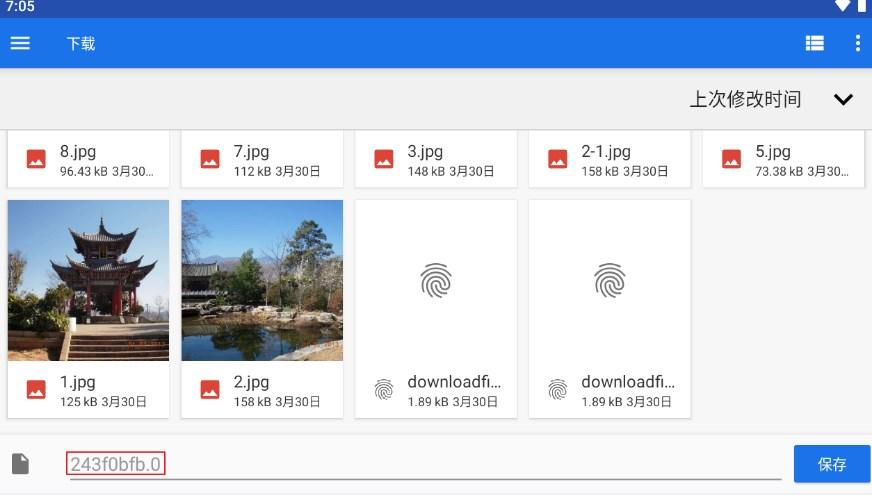The height and width of the screenshot is (495, 872).
Task: Click the 下载 folder title
Action: coord(81,43)
